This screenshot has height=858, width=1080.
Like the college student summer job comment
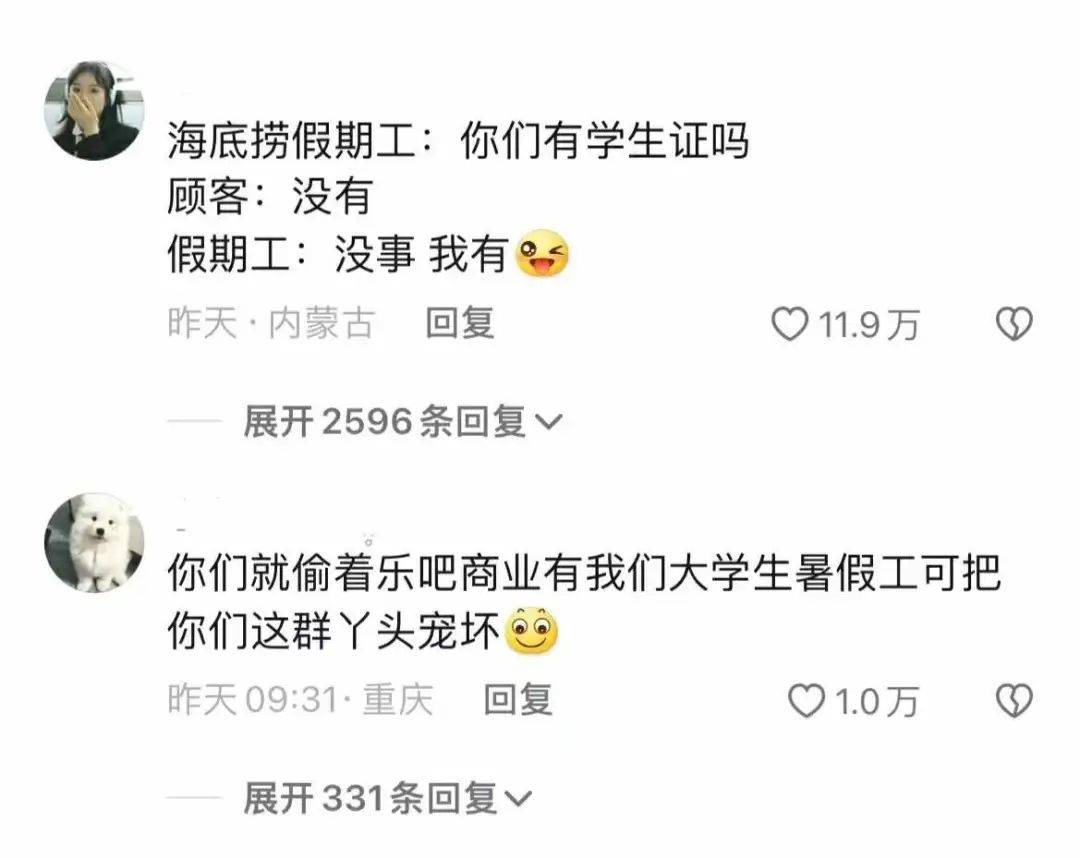coord(806,701)
